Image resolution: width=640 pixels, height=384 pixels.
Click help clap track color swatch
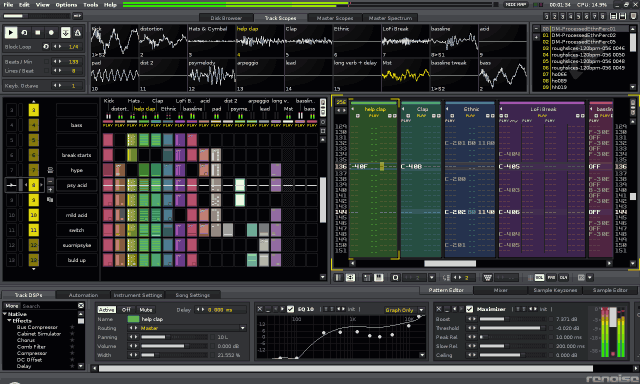(133, 319)
